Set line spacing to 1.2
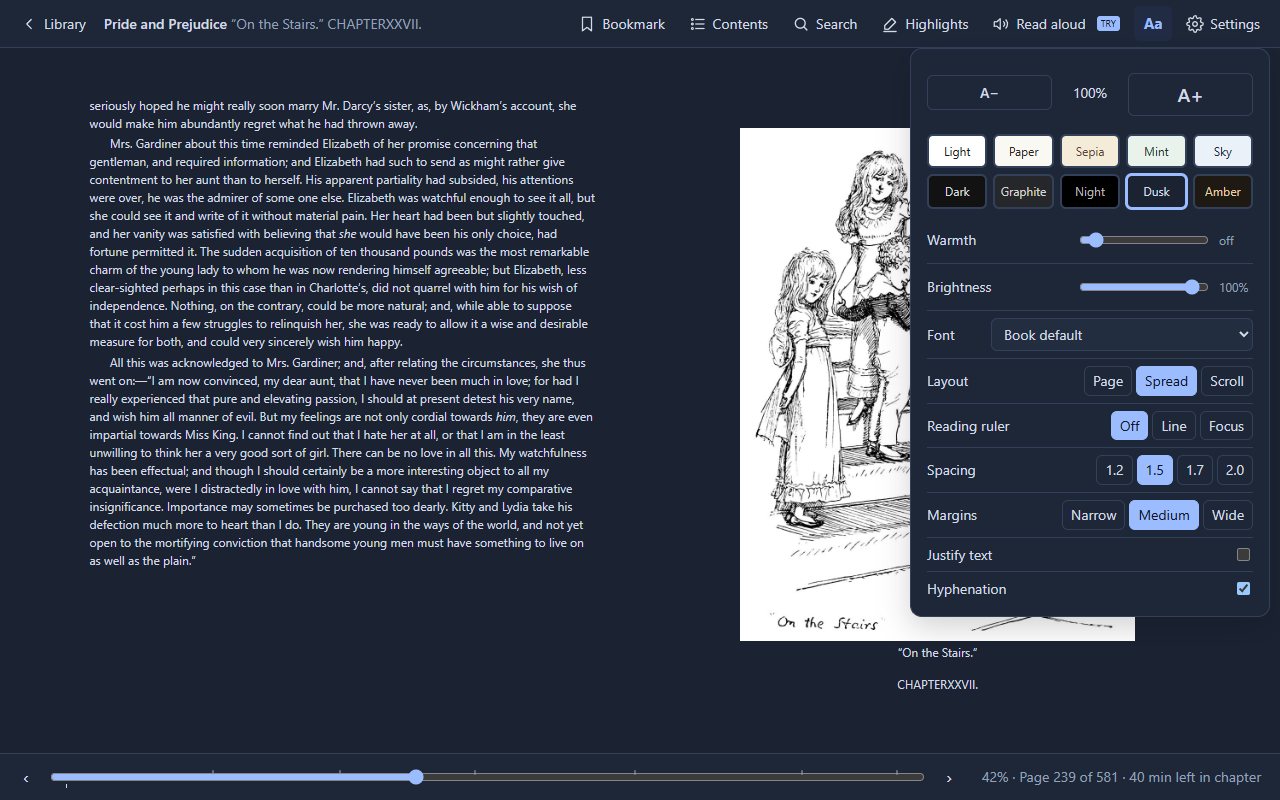Screen dimensions: 1280x800 [1115, 470]
